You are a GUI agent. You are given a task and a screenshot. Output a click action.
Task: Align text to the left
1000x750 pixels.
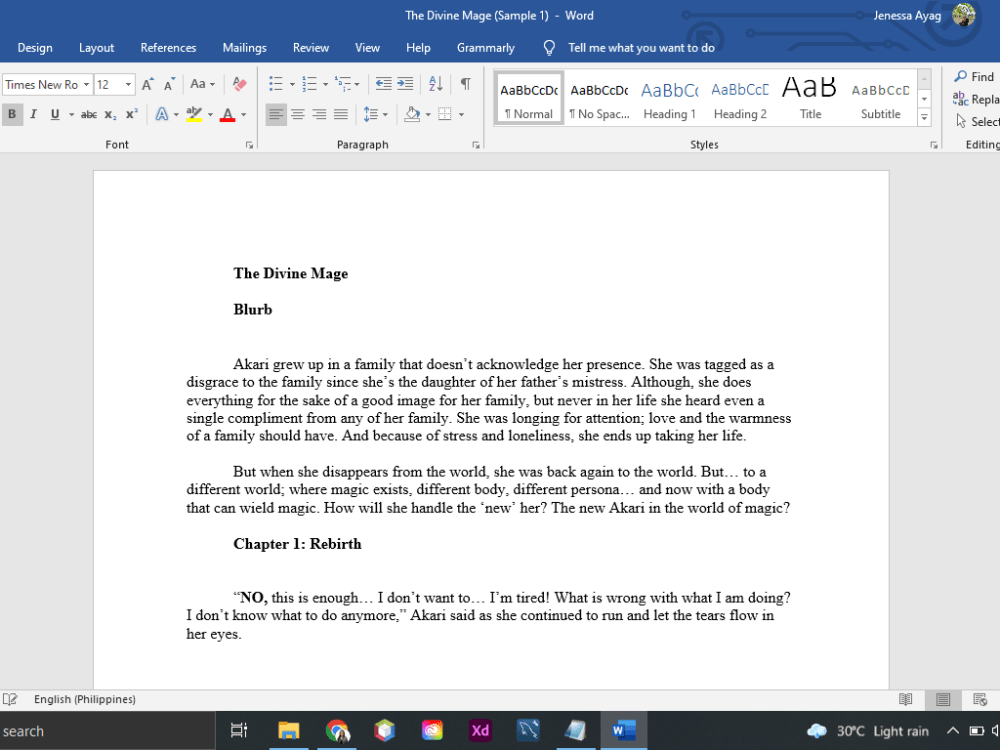click(276, 115)
